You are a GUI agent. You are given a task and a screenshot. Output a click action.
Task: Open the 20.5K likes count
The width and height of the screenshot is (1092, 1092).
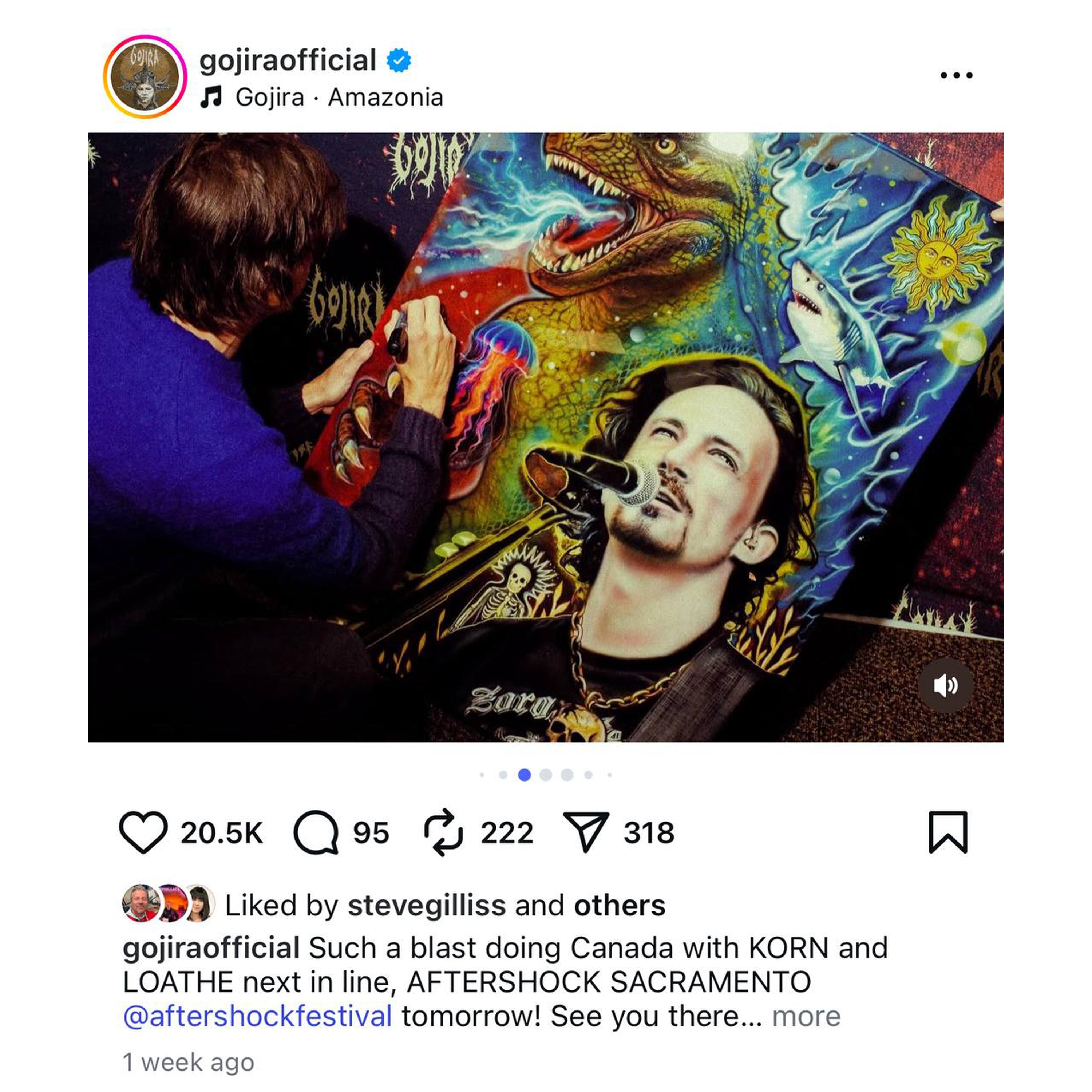(222, 832)
